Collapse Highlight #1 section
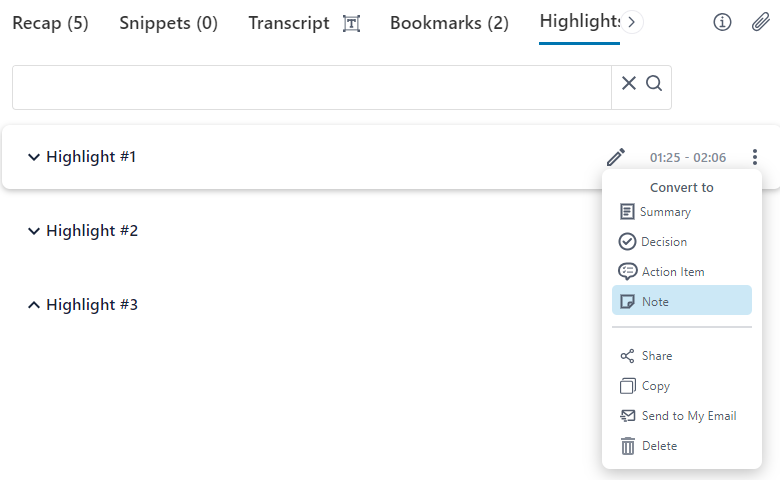780x480 pixels. click(34, 157)
